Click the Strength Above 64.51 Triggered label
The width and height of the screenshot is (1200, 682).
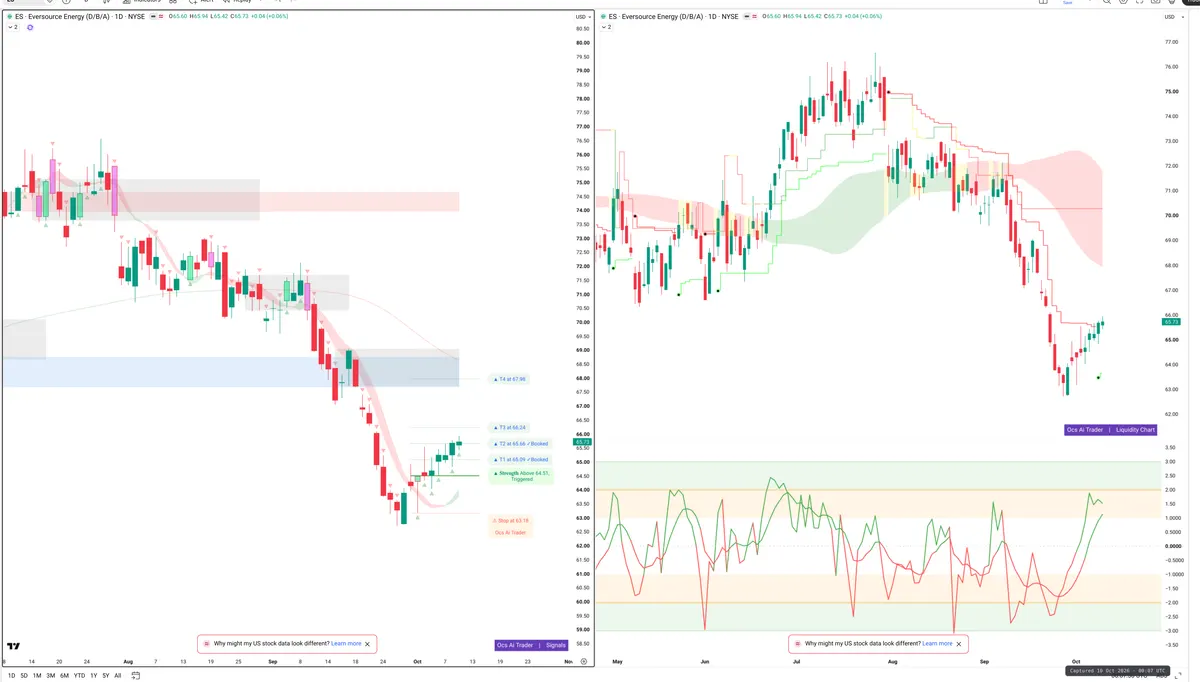tap(521, 476)
